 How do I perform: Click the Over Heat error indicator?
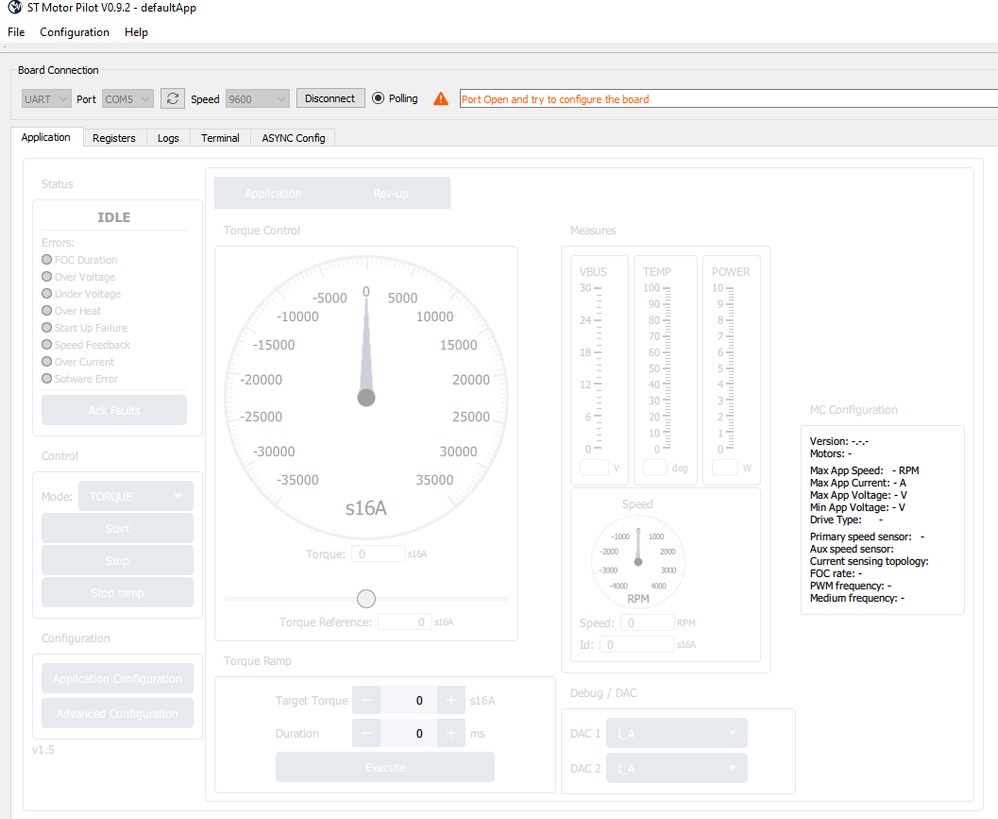point(46,311)
